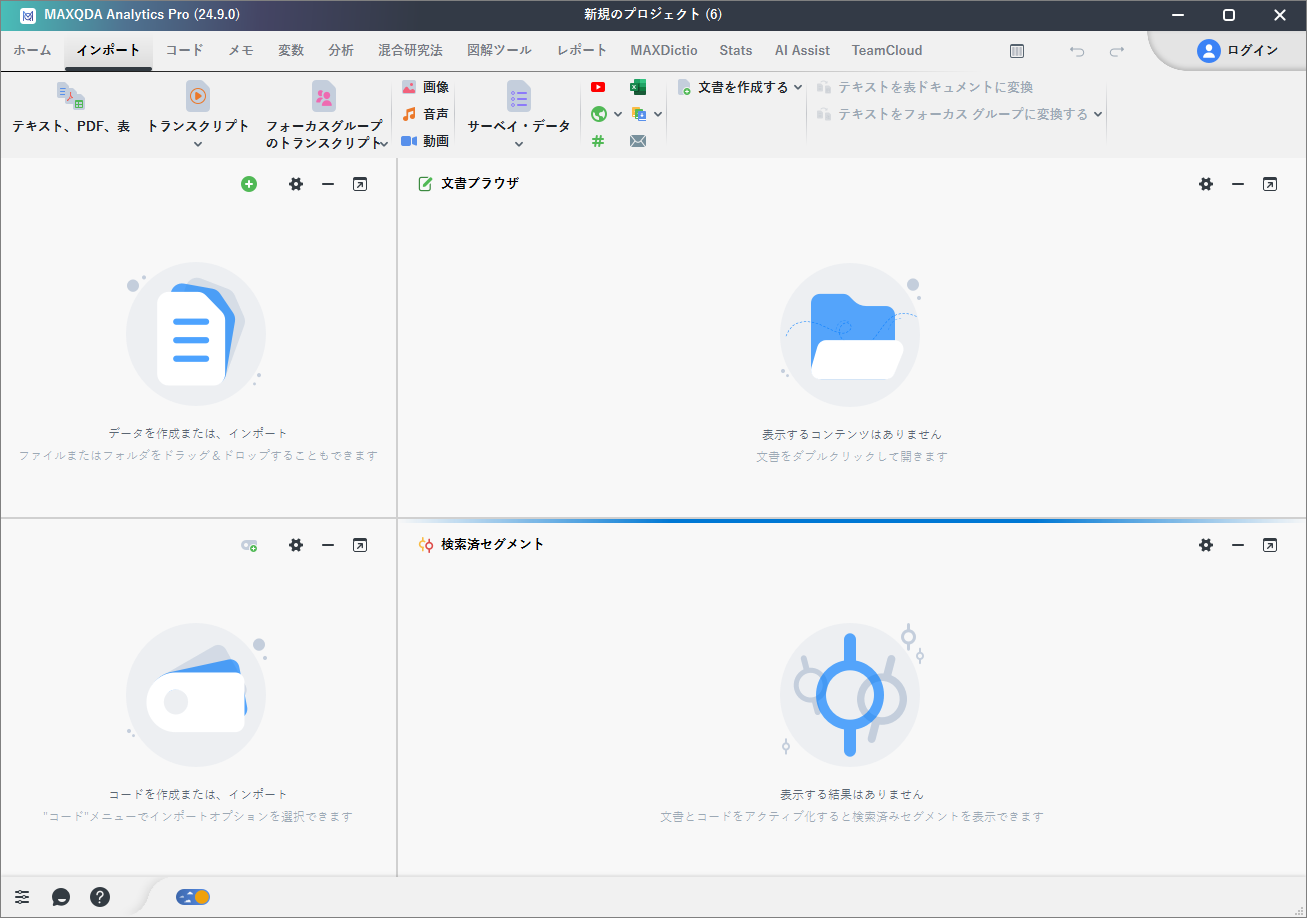
Task: Minimize the document system panel
Action: 328,184
